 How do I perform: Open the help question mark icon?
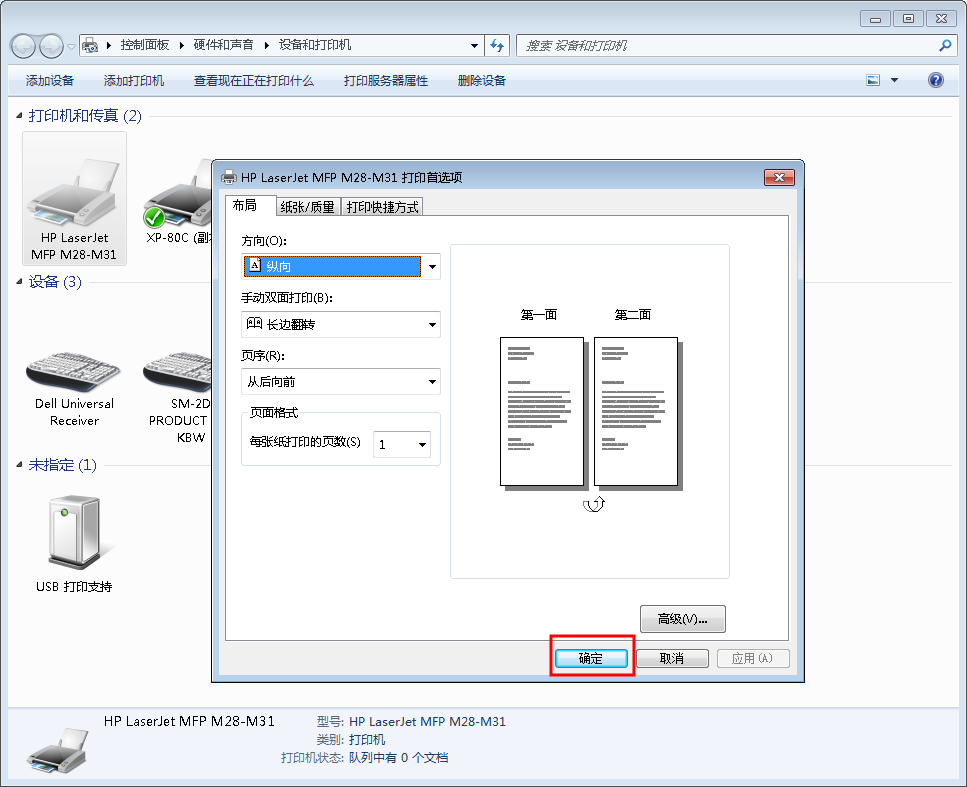(x=936, y=80)
